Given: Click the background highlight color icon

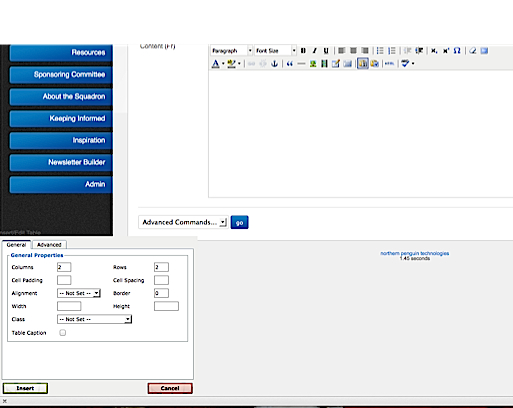Looking at the screenshot, I should coord(231,63).
